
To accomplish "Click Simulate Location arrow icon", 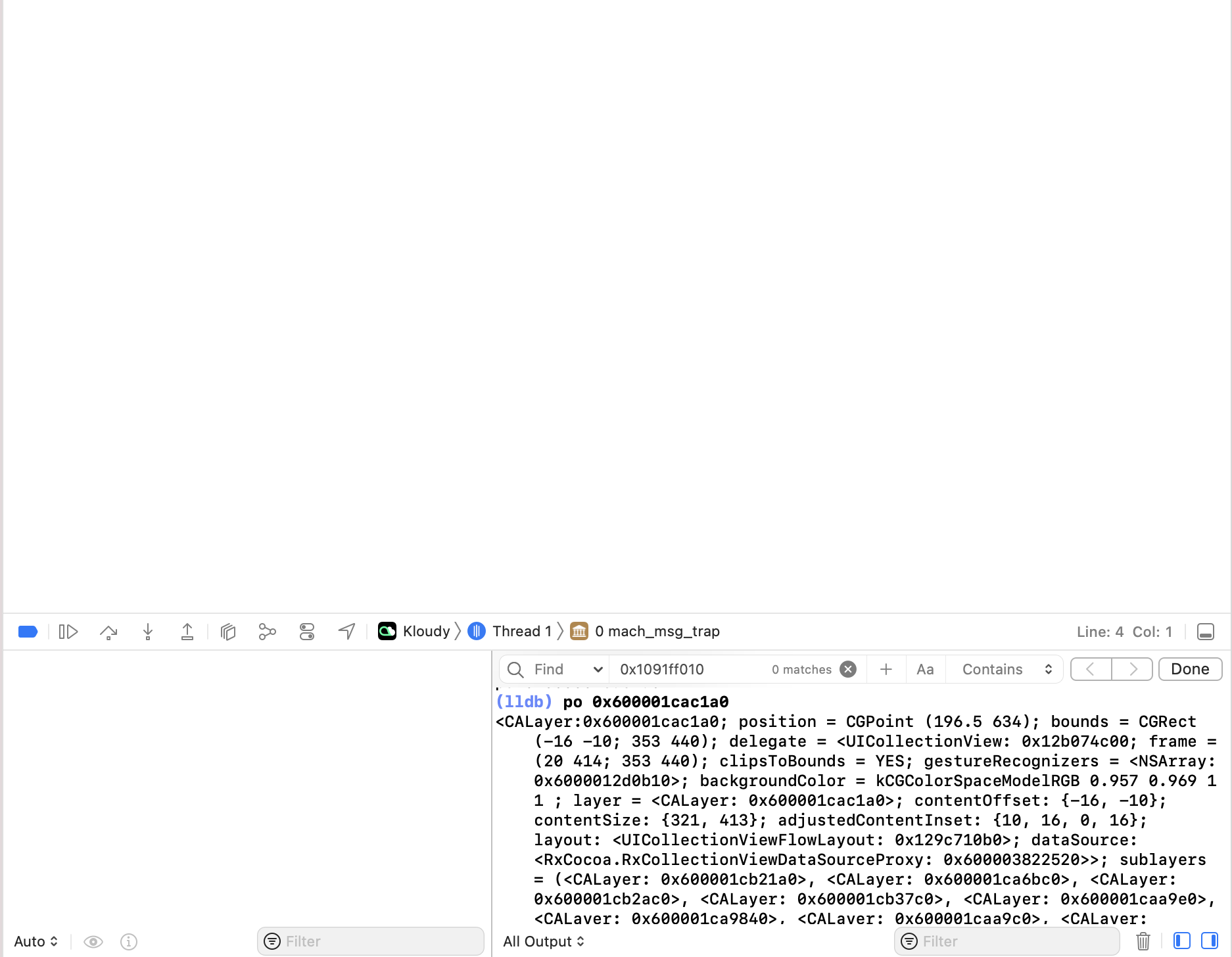I will point(346,632).
